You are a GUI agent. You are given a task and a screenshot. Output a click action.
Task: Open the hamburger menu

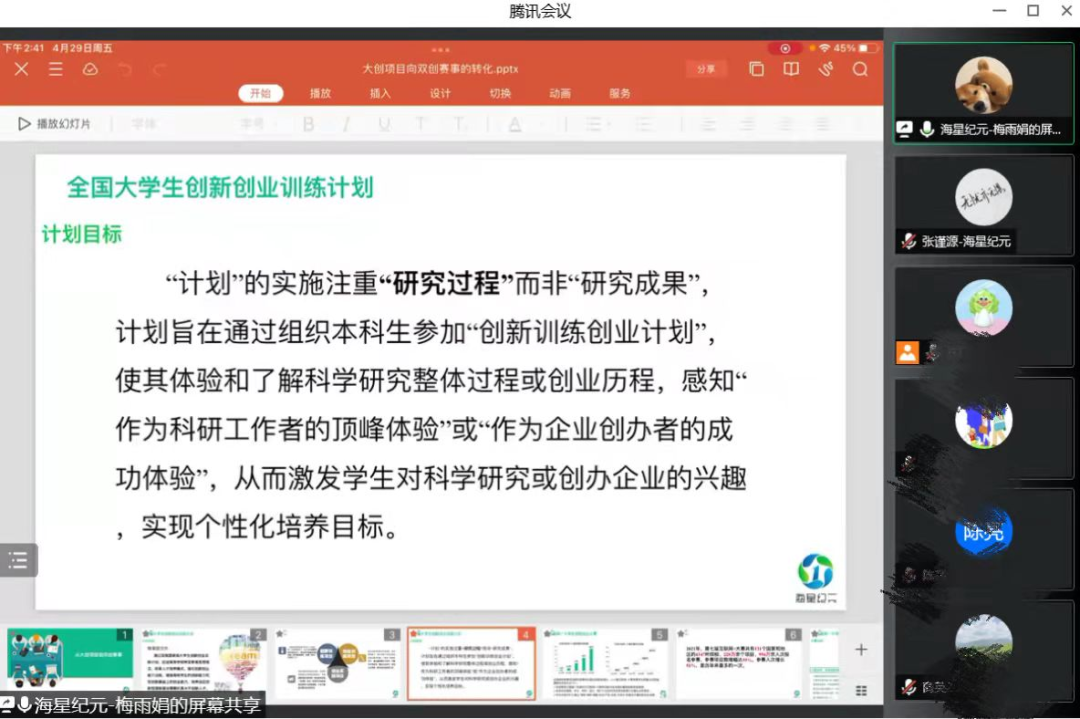[55, 68]
